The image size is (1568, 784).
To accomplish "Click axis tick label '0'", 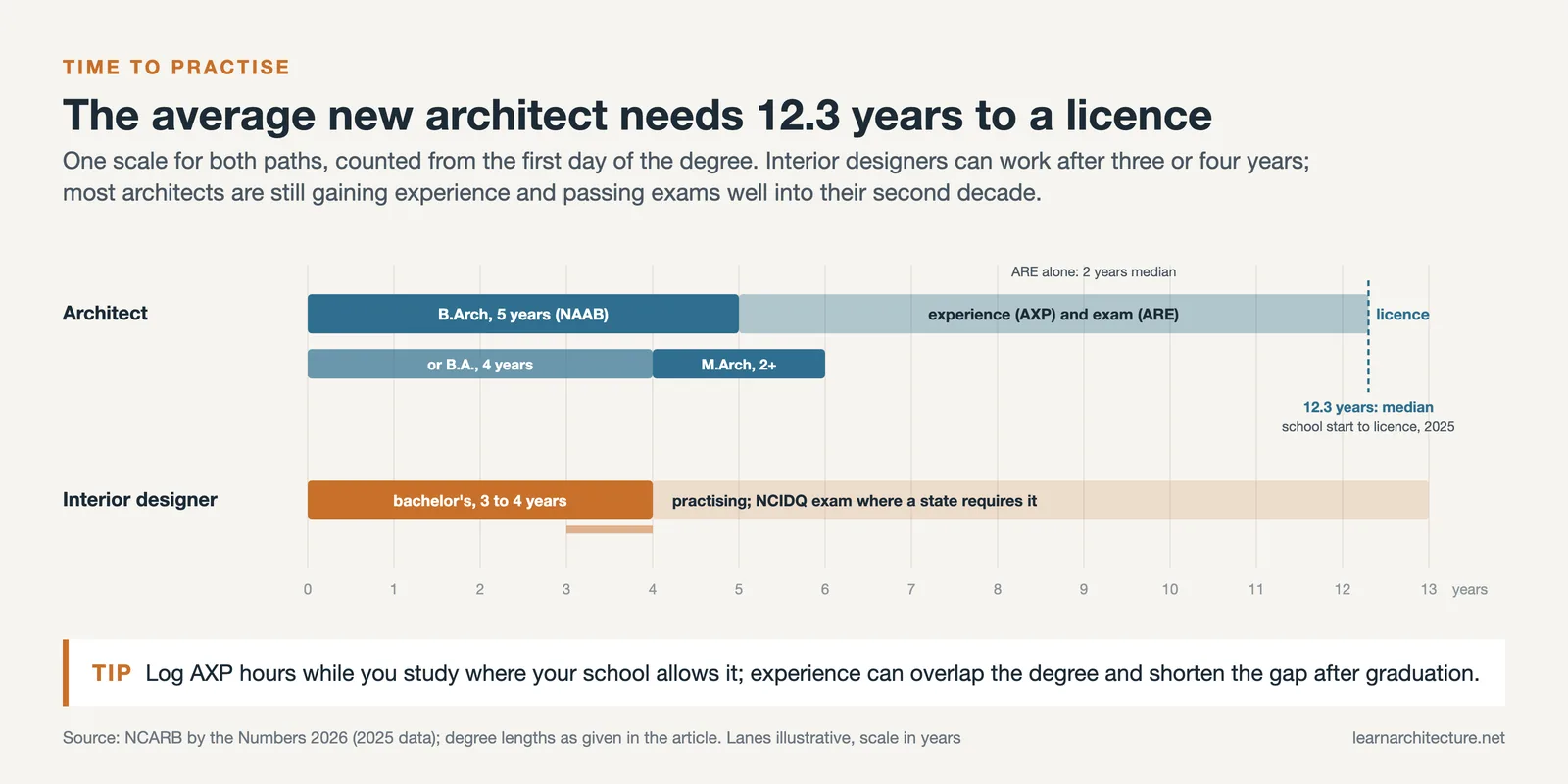I will tap(308, 589).
